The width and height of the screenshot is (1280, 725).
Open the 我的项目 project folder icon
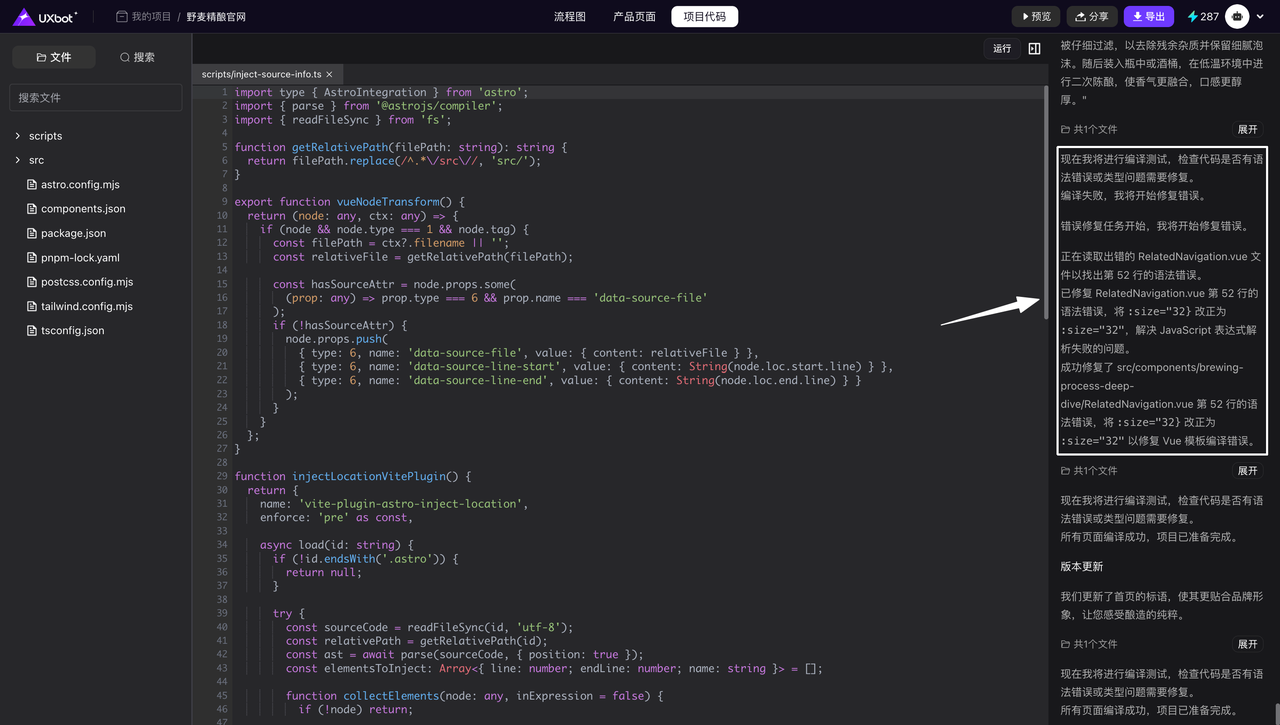122,17
